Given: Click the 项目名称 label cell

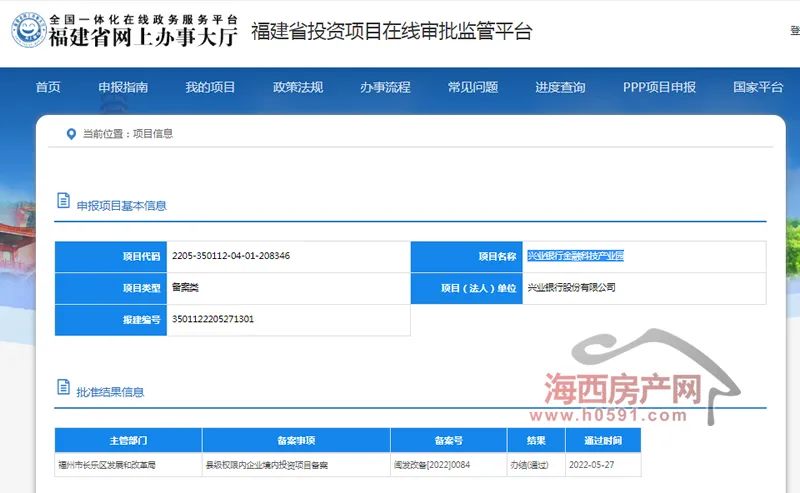Looking at the screenshot, I should 466,257.
